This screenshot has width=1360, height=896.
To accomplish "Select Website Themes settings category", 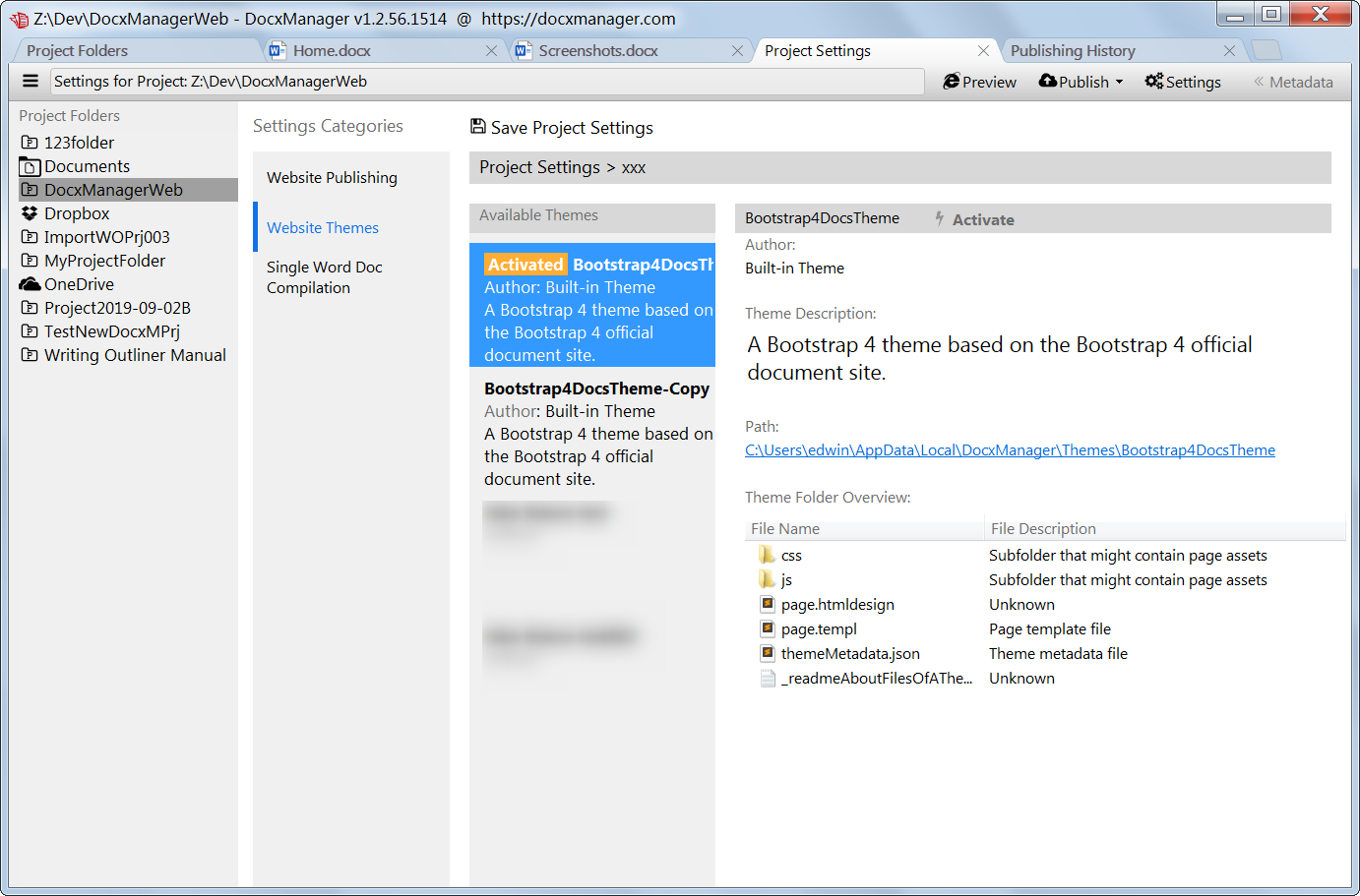I will click(351, 227).
